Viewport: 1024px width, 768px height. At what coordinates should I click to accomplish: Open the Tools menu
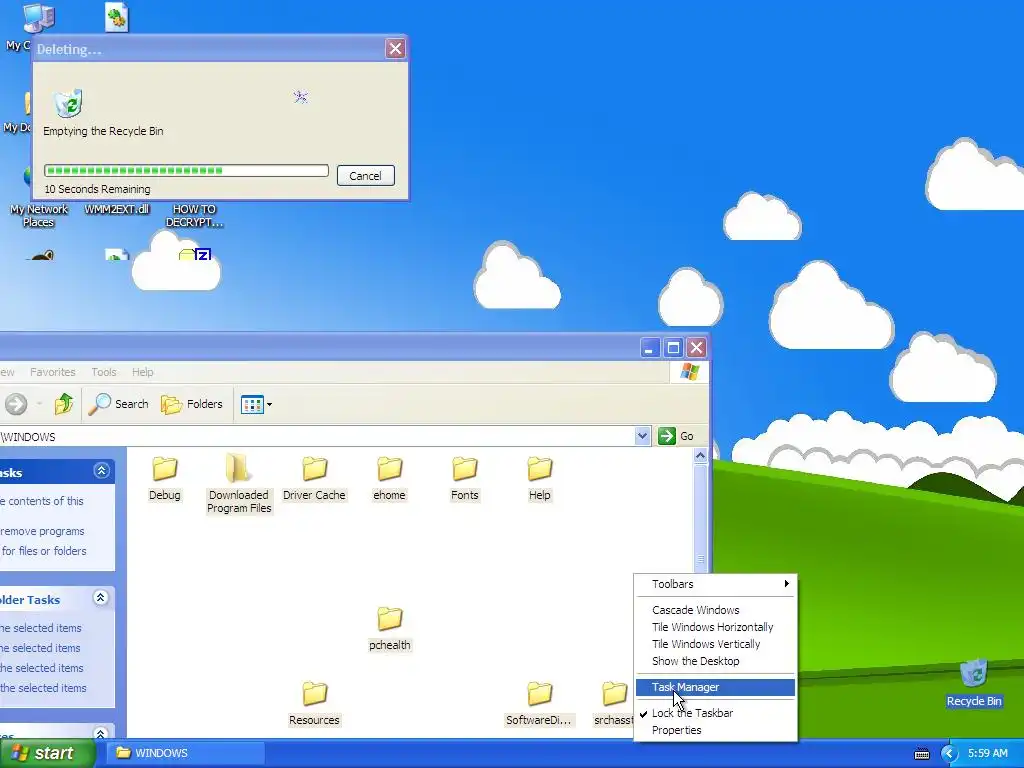pyautogui.click(x=104, y=372)
